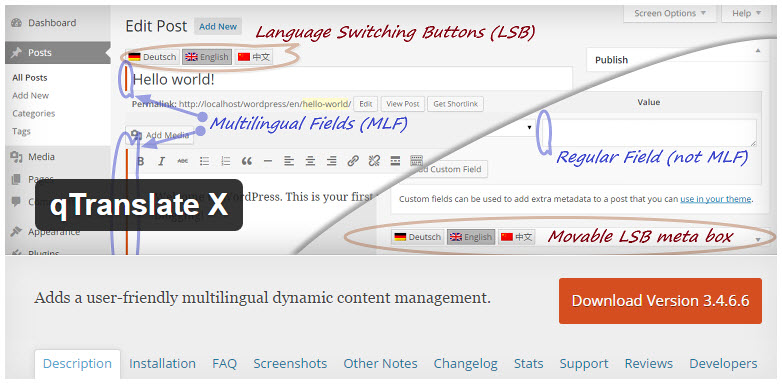
Task: Switch to the Developers tab
Action: coord(723,364)
